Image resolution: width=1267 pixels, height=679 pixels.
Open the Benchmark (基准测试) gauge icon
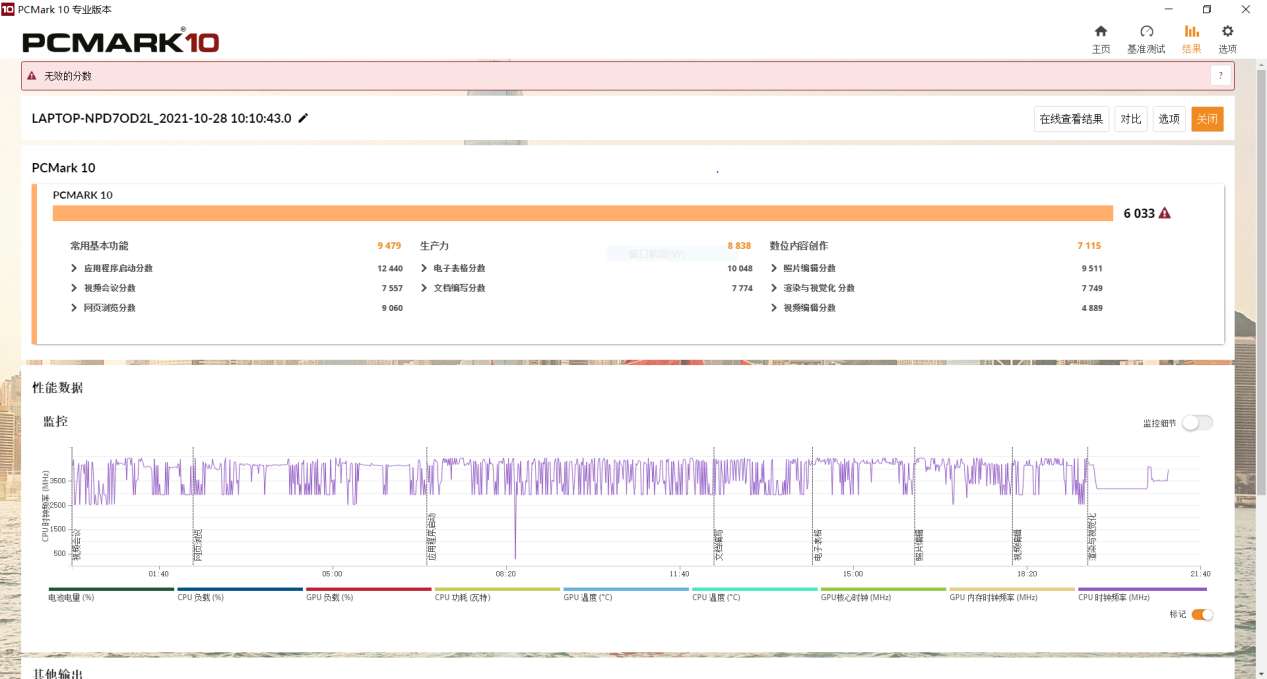tap(1146, 32)
